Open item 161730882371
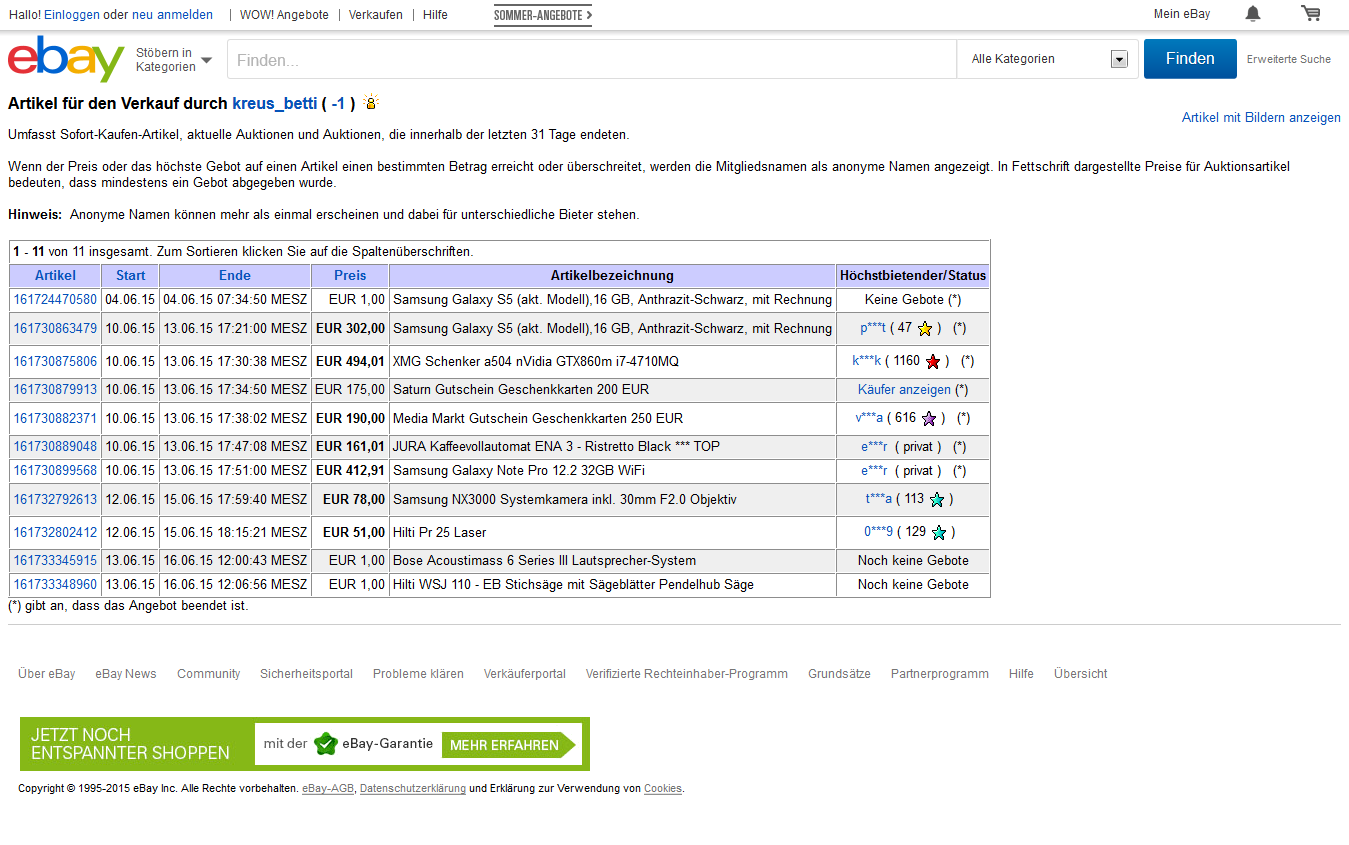This screenshot has width=1349, height=845. [55, 418]
